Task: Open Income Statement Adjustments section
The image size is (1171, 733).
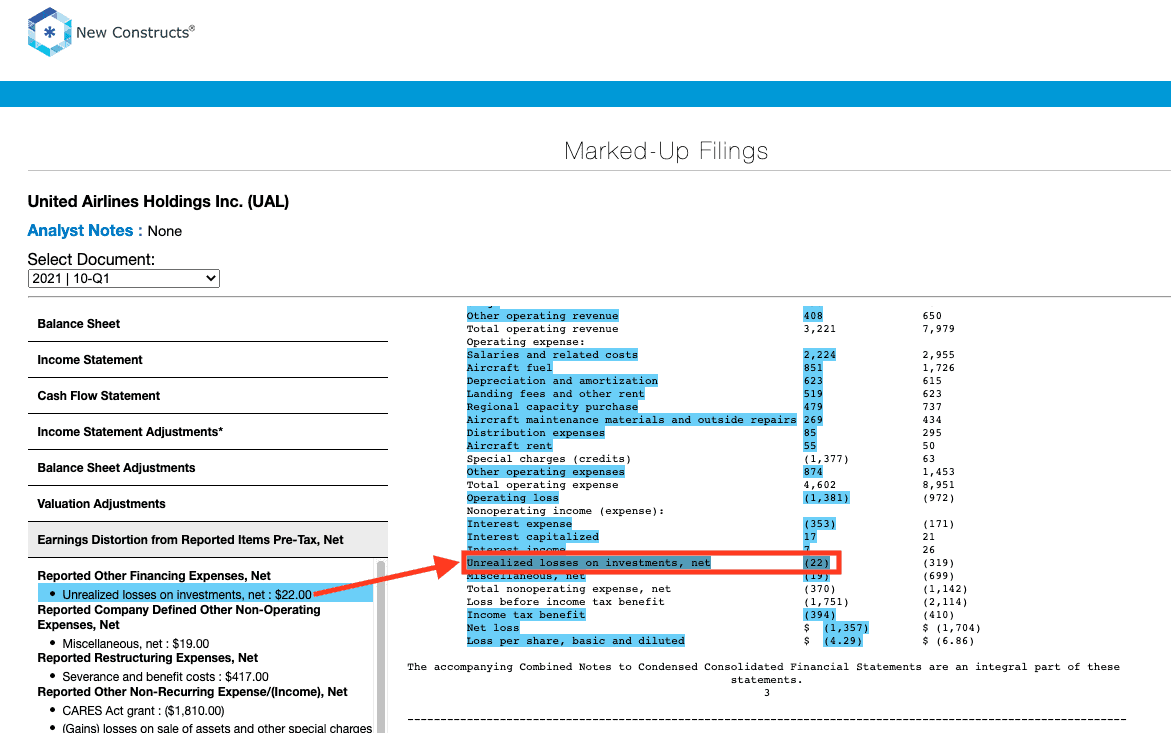Action: click(208, 431)
